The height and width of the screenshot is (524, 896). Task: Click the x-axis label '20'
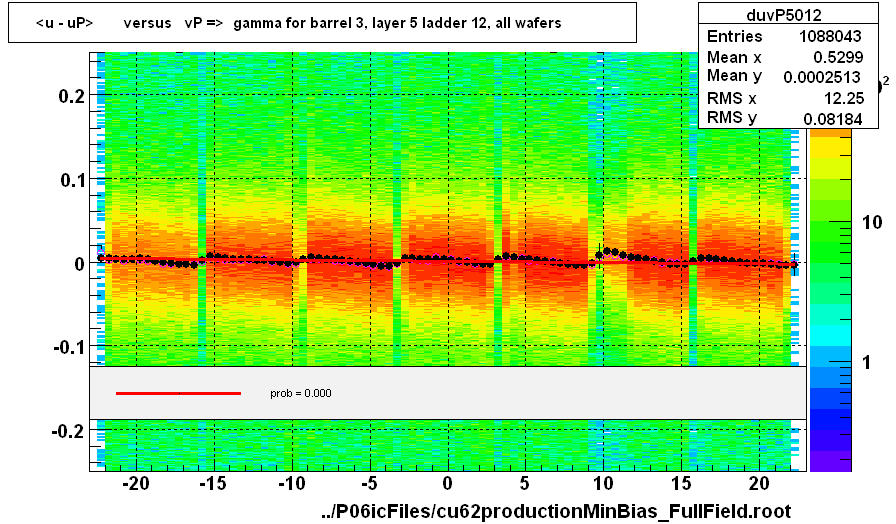pos(759,483)
